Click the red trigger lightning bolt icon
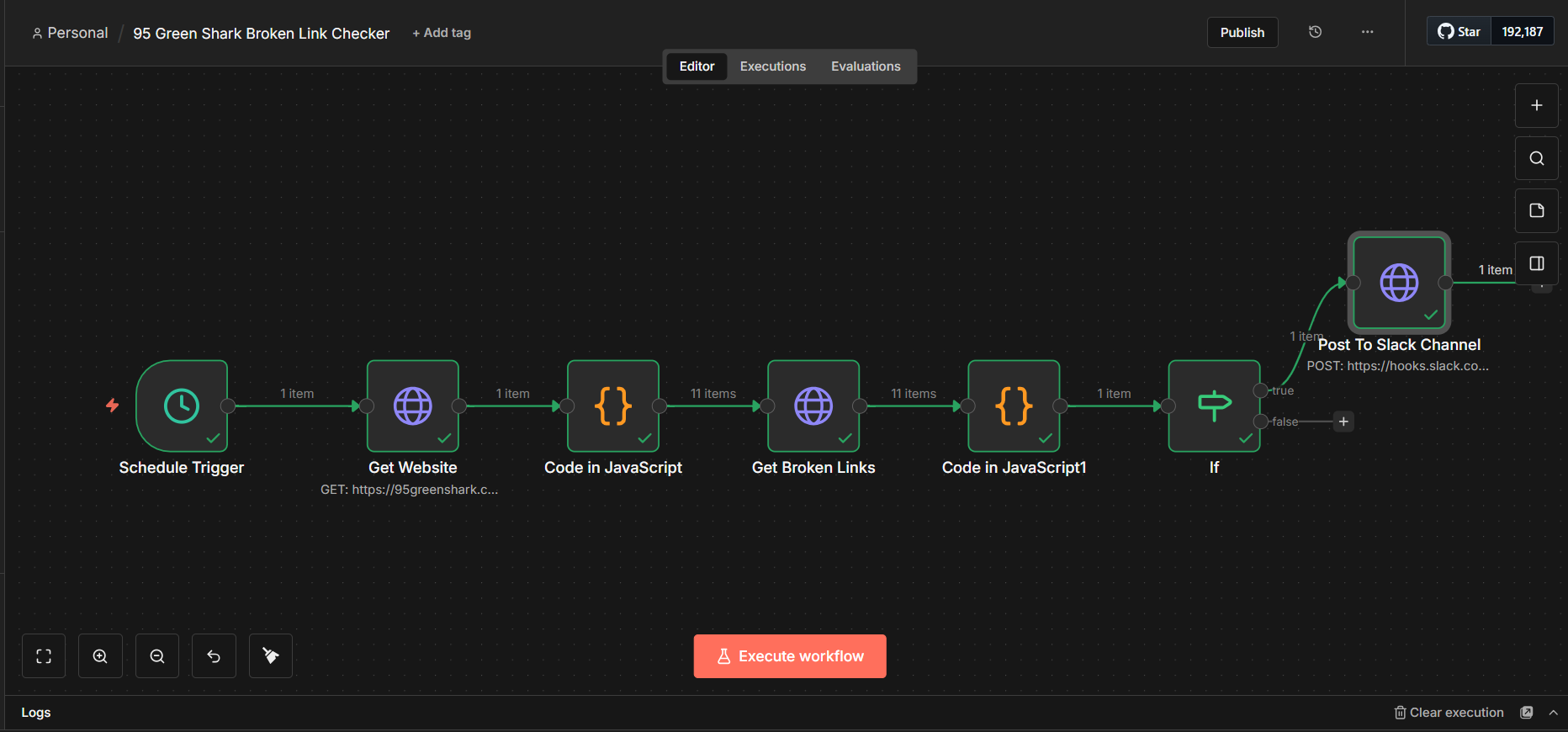This screenshot has width=1568, height=732. point(112,406)
